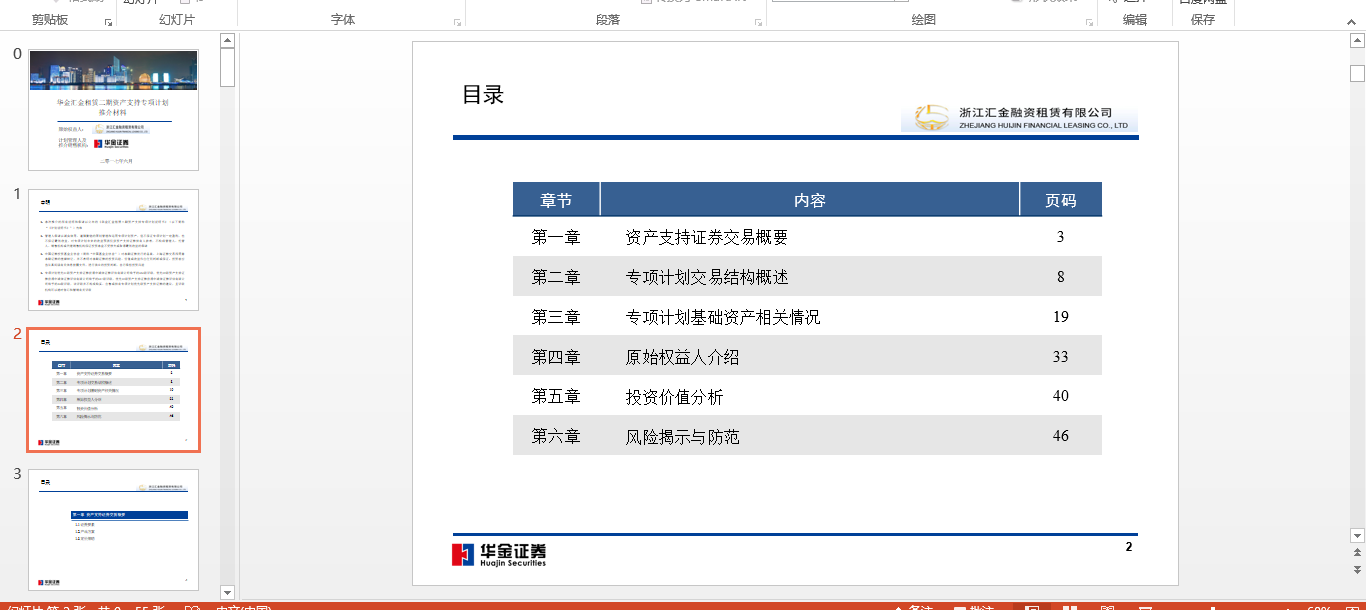The image size is (1366, 610).
Task: Click the scroll-up arrow of slide editor
Action: [1357, 41]
